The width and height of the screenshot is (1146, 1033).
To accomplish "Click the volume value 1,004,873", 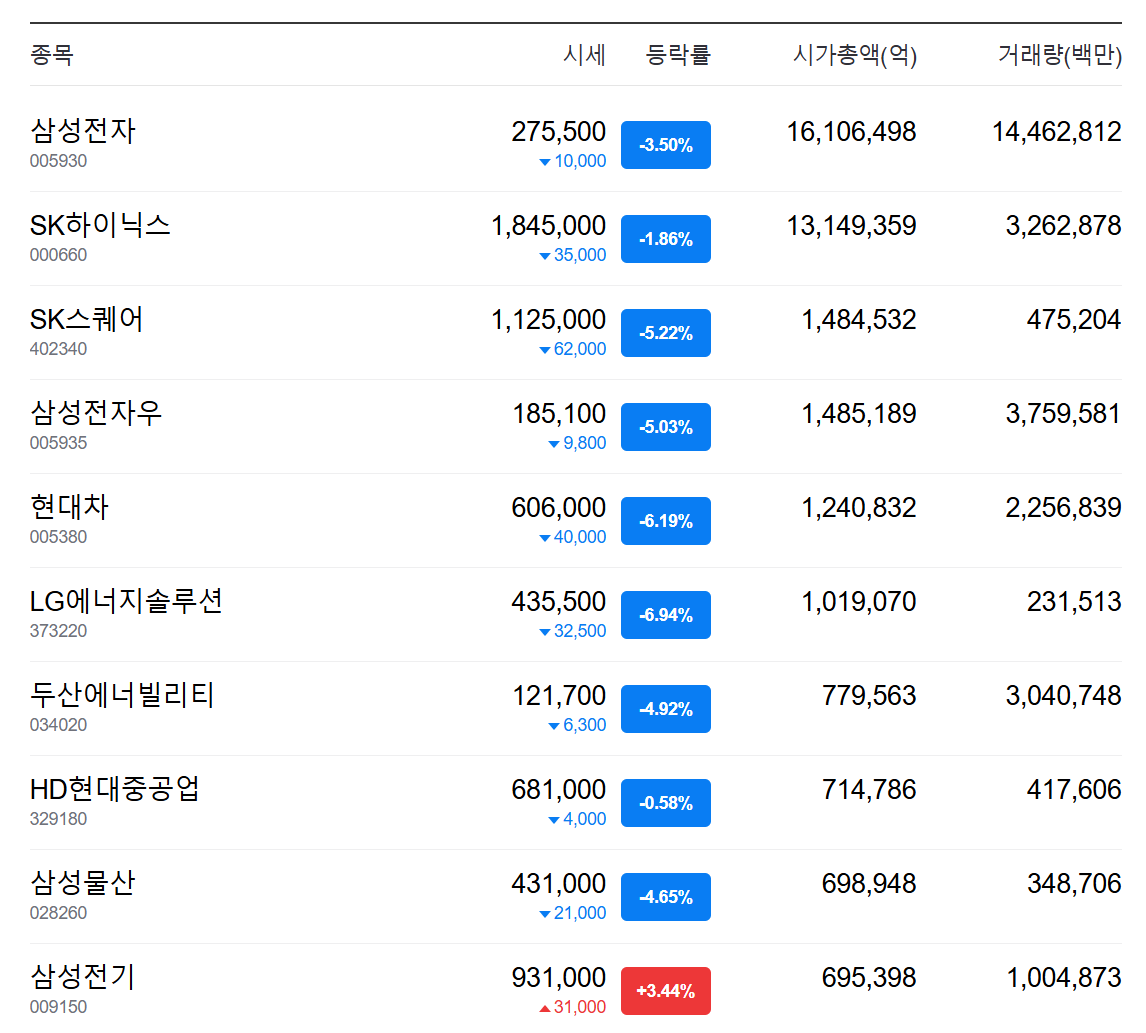I will (x=1064, y=977).
